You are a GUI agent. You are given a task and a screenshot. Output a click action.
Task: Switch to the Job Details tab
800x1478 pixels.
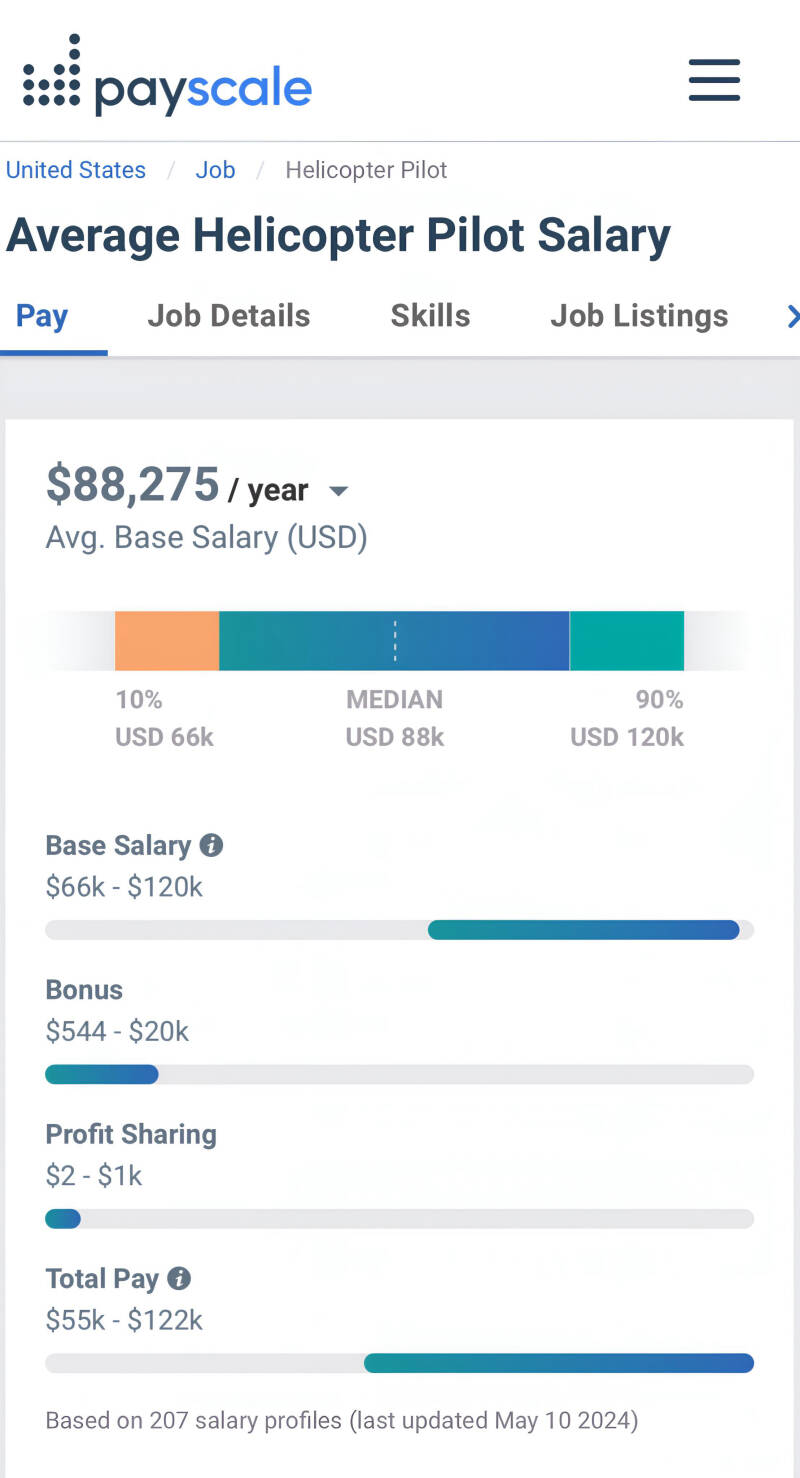pos(229,316)
